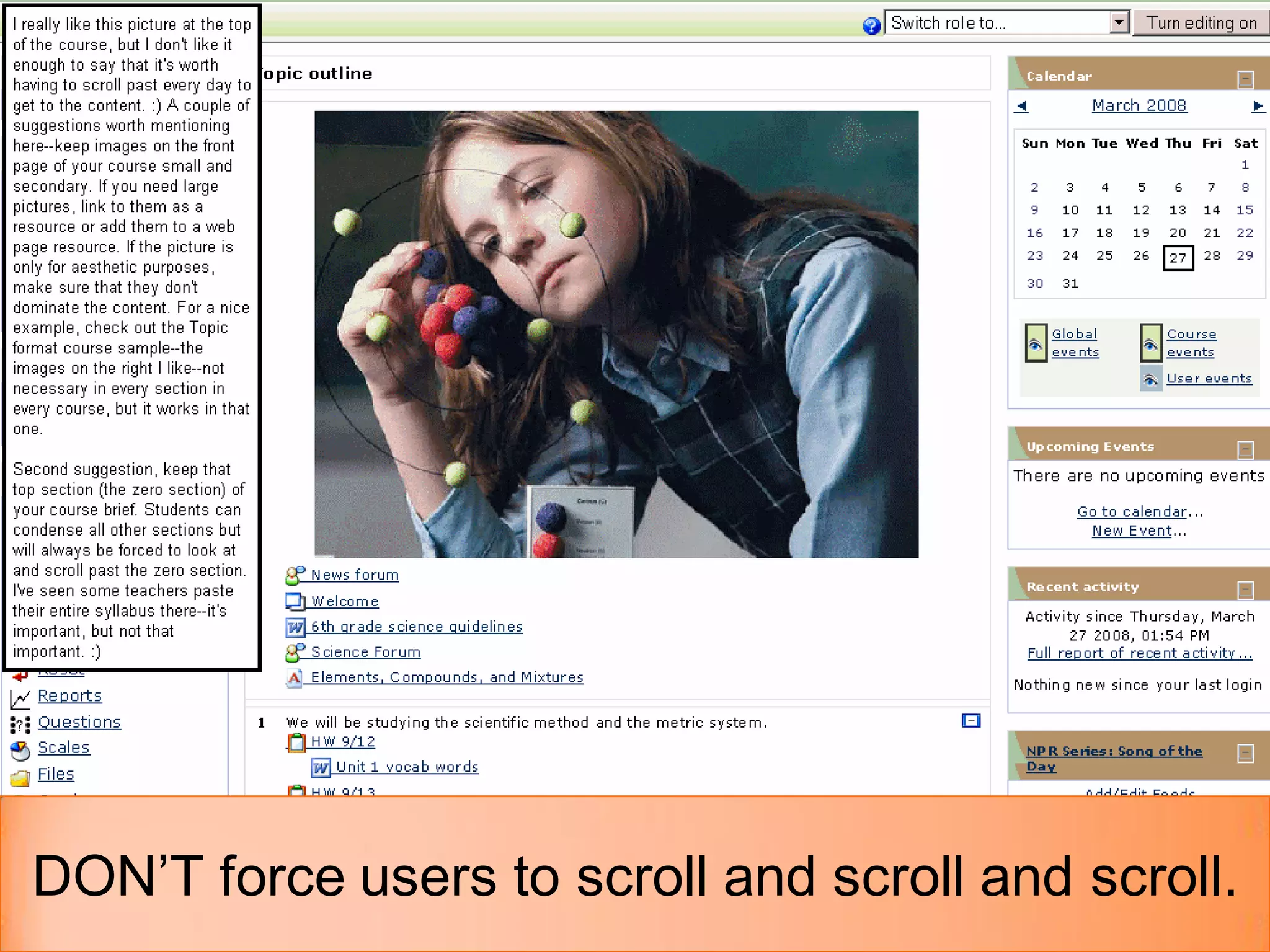Open the Files link
Screen dimensions: 1270x952
coord(56,774)
